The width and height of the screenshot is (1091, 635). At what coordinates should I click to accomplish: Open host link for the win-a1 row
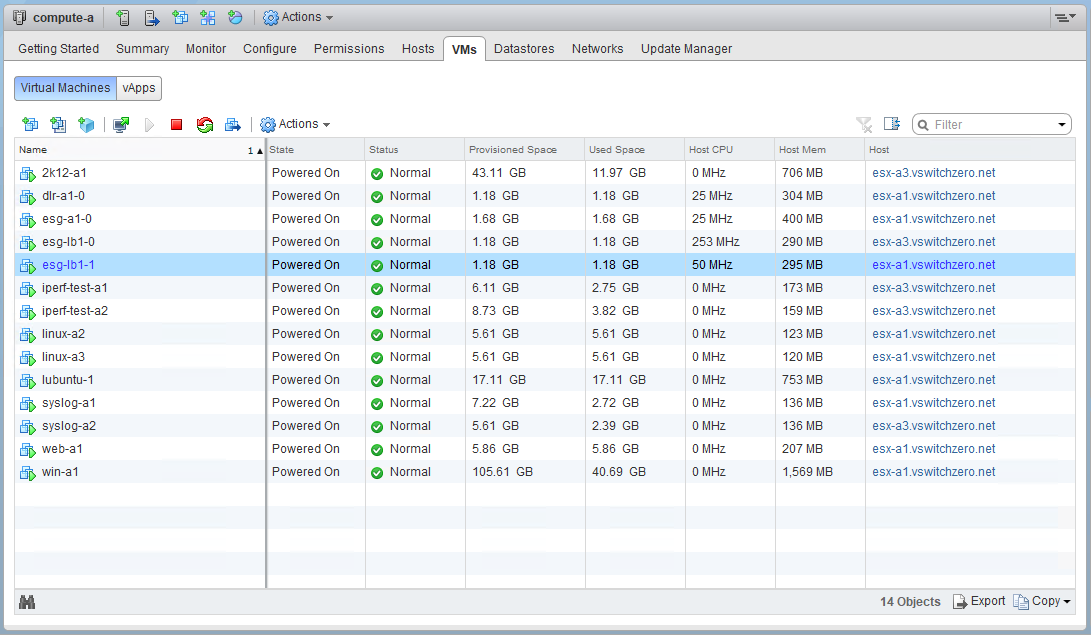[x=933, y=472]
